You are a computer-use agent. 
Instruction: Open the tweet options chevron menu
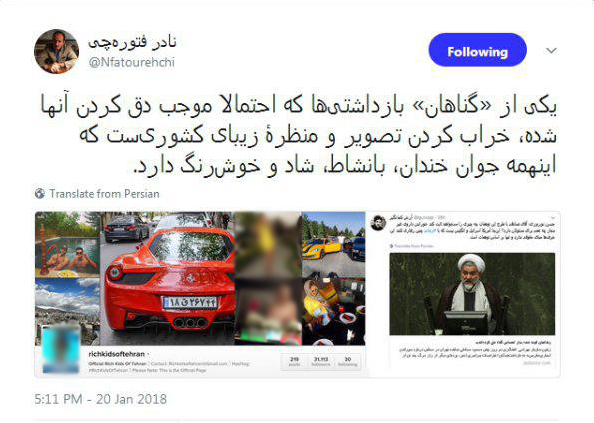[x=552, y=50]
